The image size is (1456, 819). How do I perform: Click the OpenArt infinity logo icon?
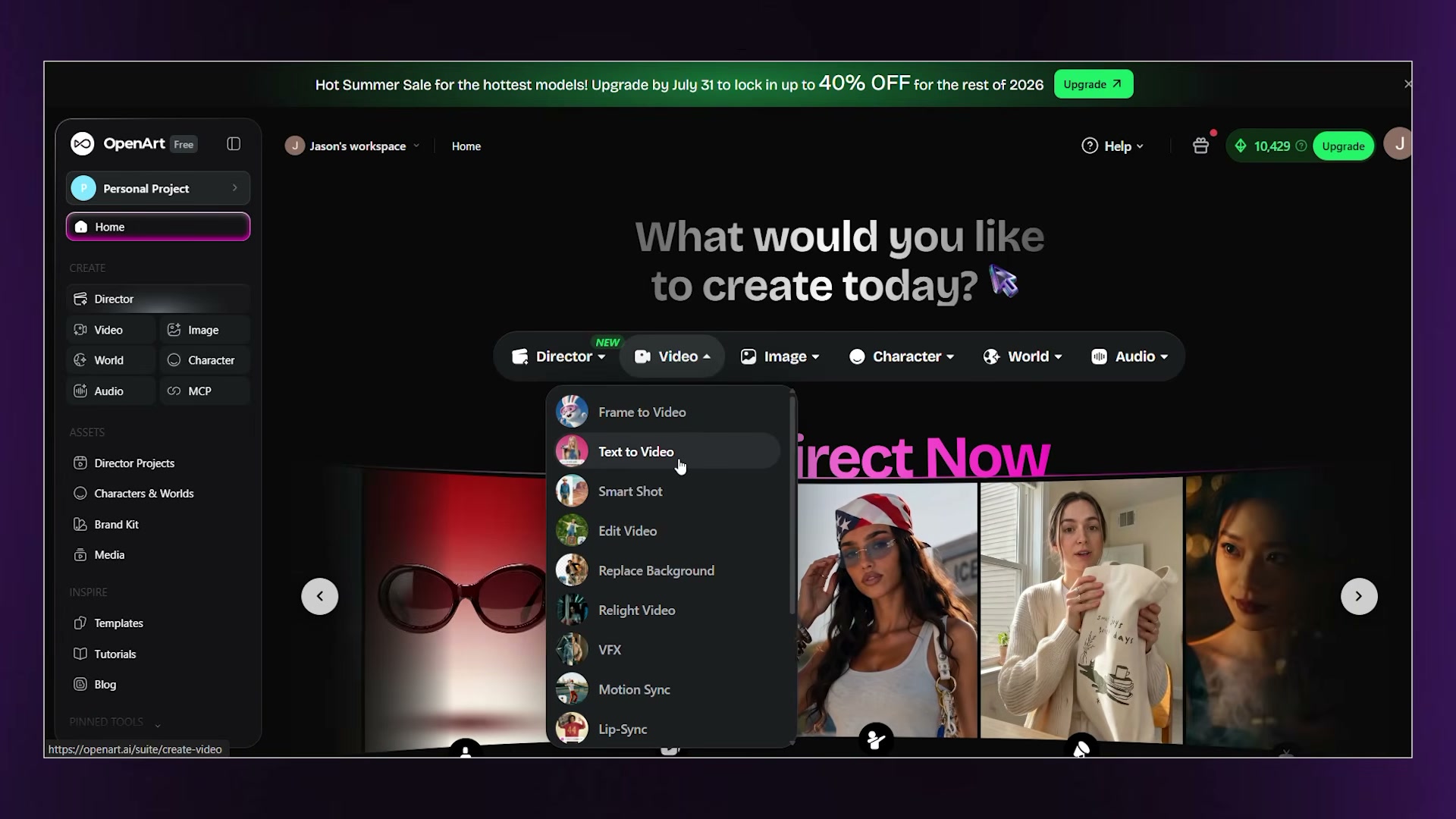point(83,144)
